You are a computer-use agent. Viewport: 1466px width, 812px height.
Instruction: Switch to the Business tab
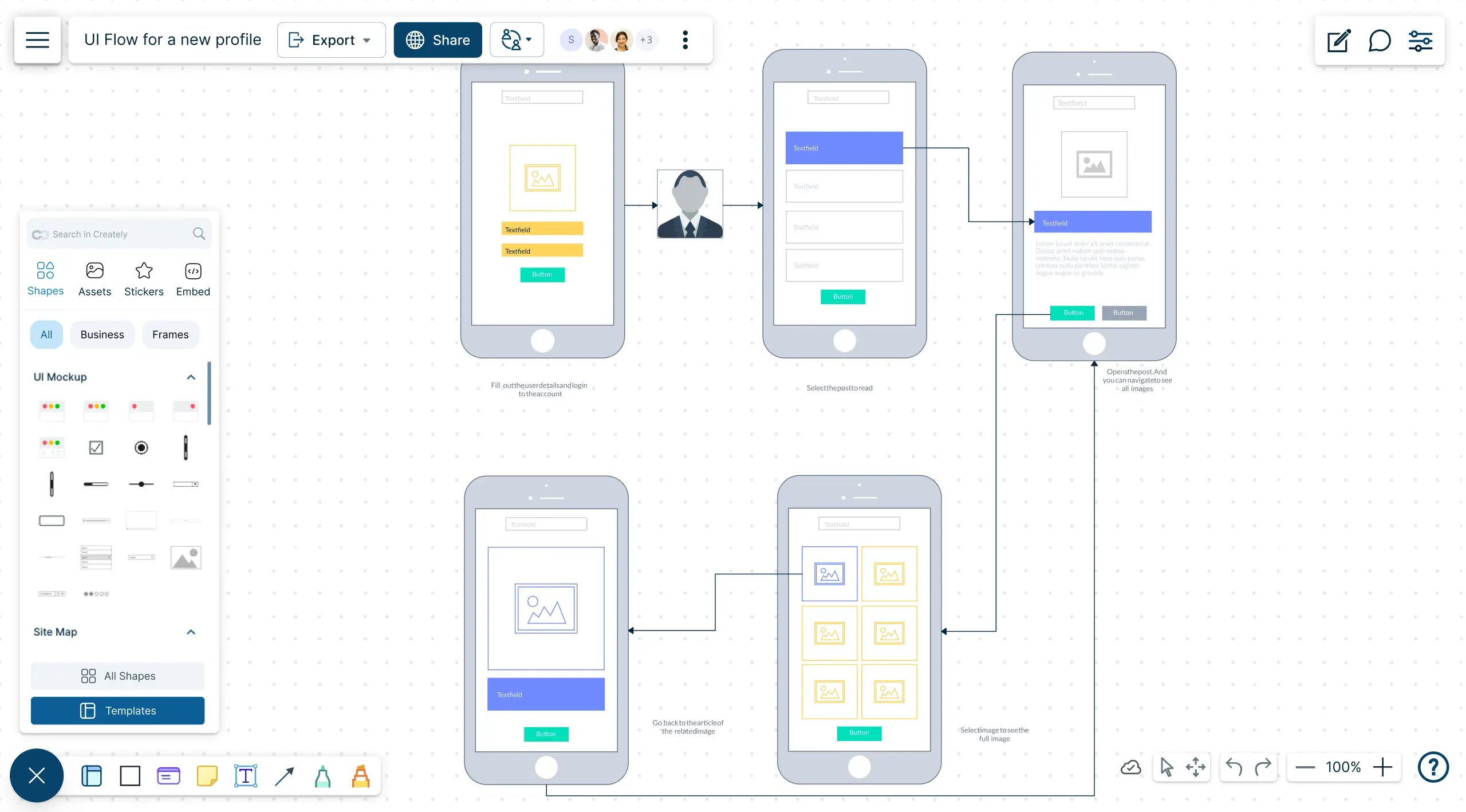[x=102, y=334]
